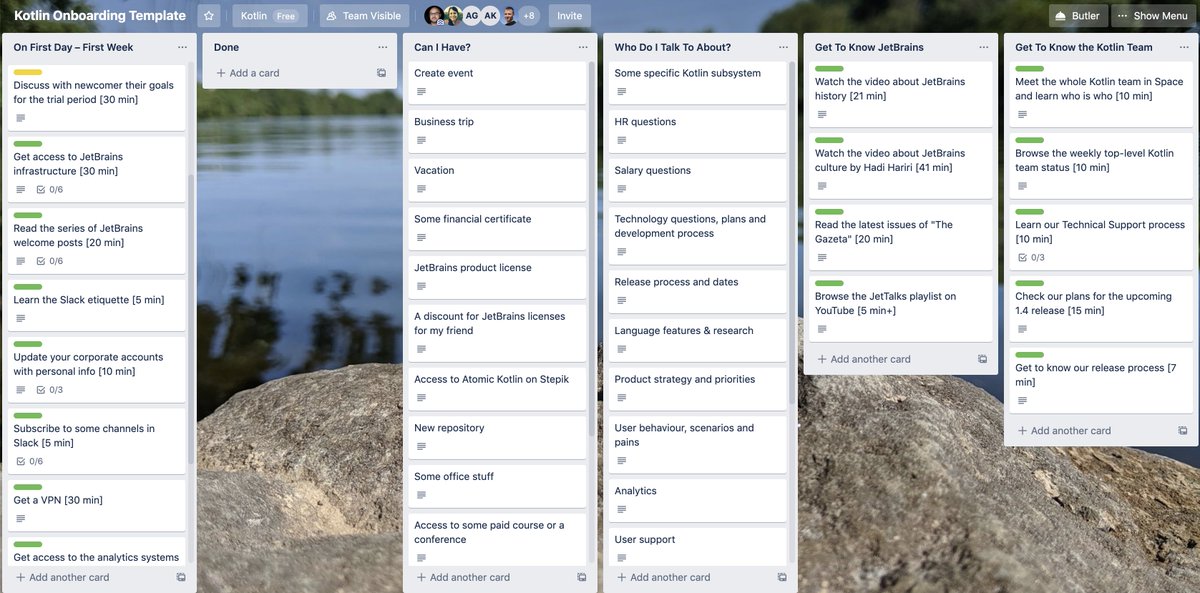Open 0/6 checklist on Subscribe to Slack channels card
1200x593 pixels.
pyautogui.click(x=29, y=462)
